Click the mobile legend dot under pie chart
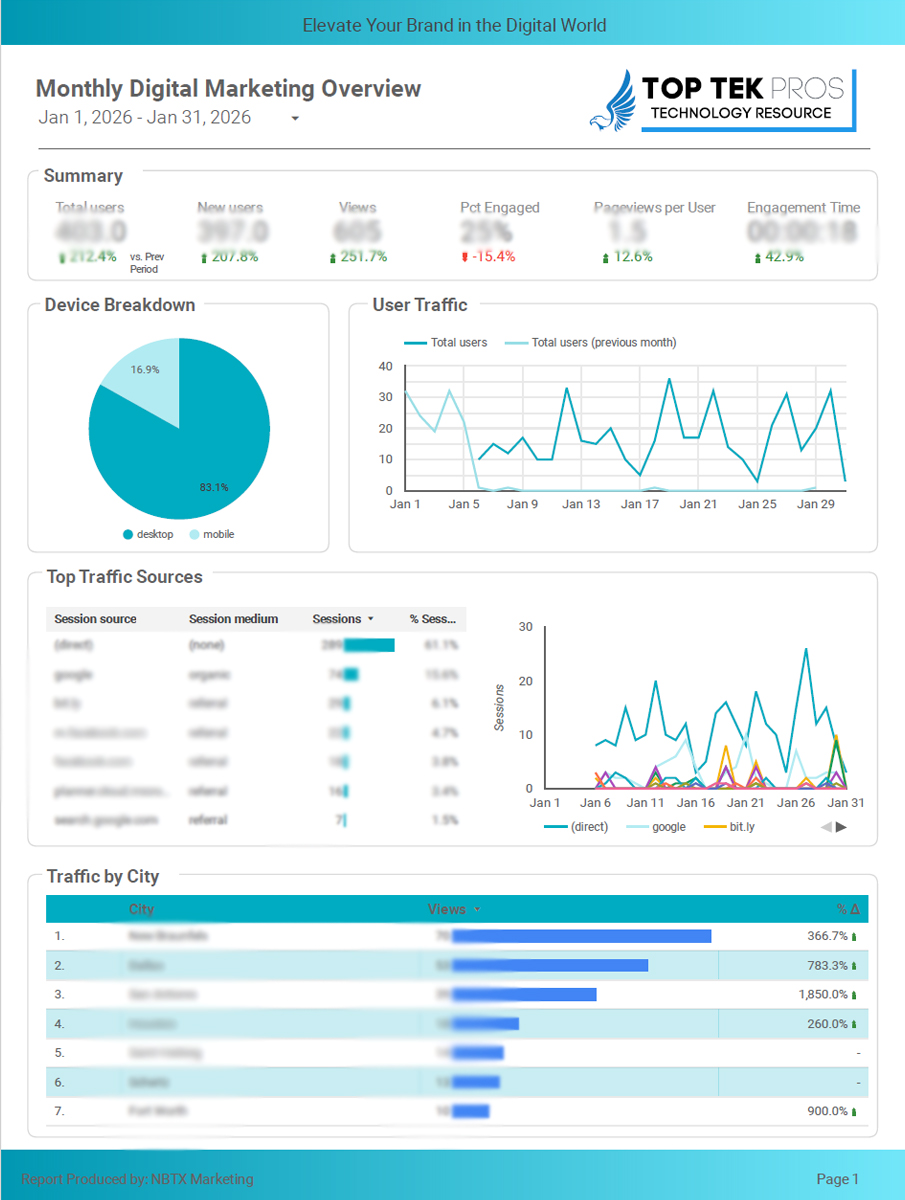 tap(195, 535)
